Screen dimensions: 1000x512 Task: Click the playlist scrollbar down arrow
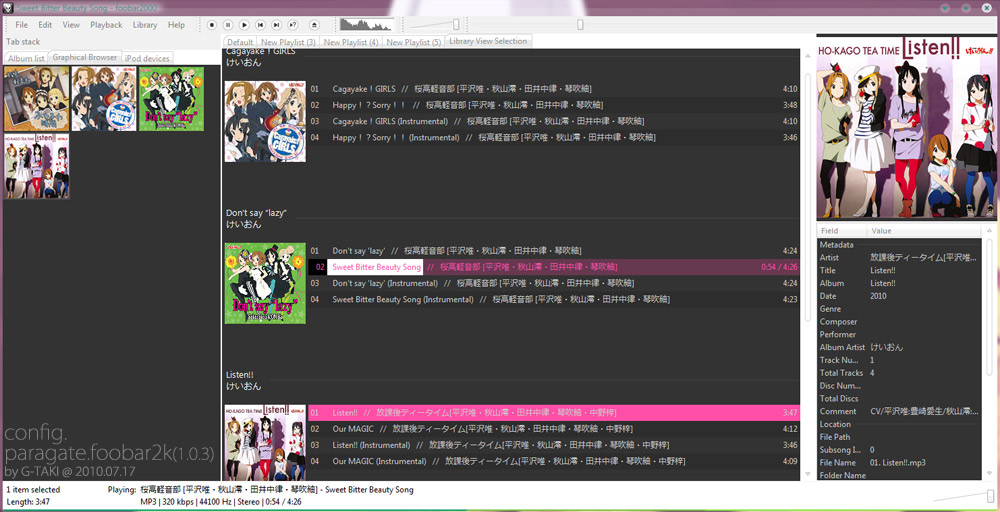(x=807, y=474)
